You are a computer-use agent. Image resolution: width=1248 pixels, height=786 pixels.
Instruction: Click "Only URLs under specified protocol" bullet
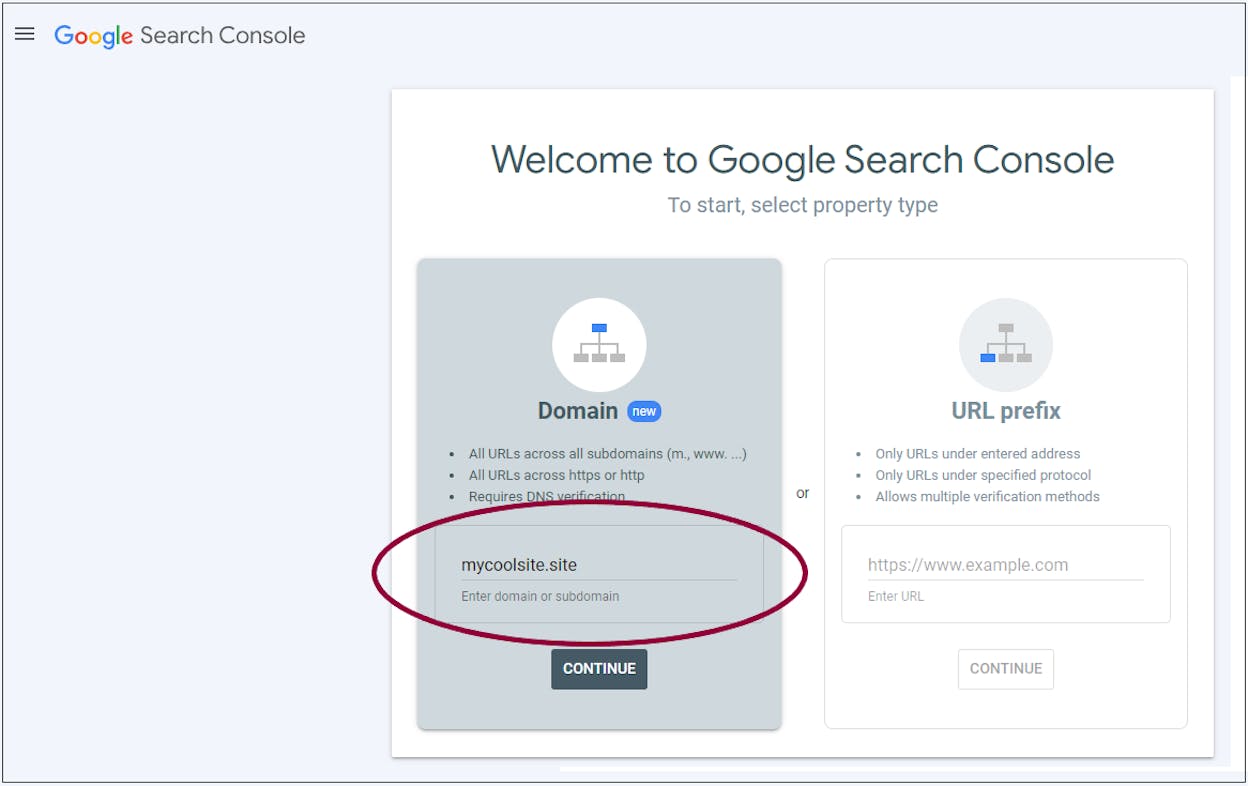point(983,475)
